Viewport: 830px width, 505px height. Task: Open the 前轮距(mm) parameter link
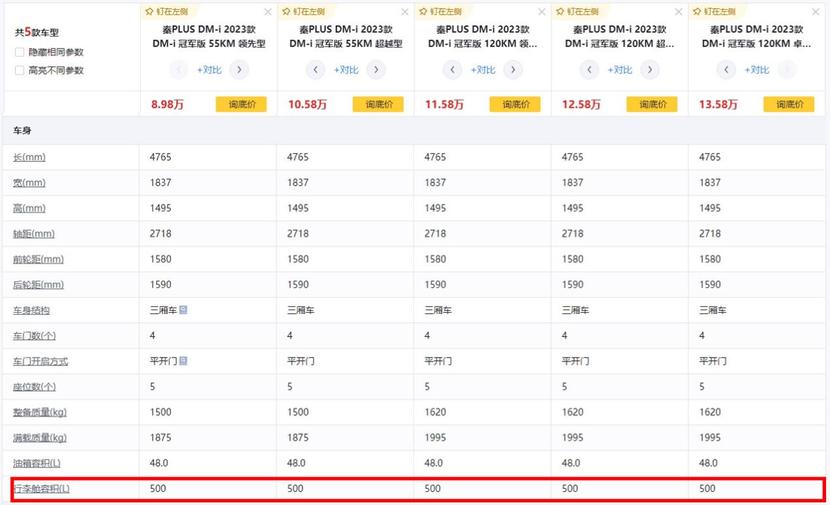point(38,259)
